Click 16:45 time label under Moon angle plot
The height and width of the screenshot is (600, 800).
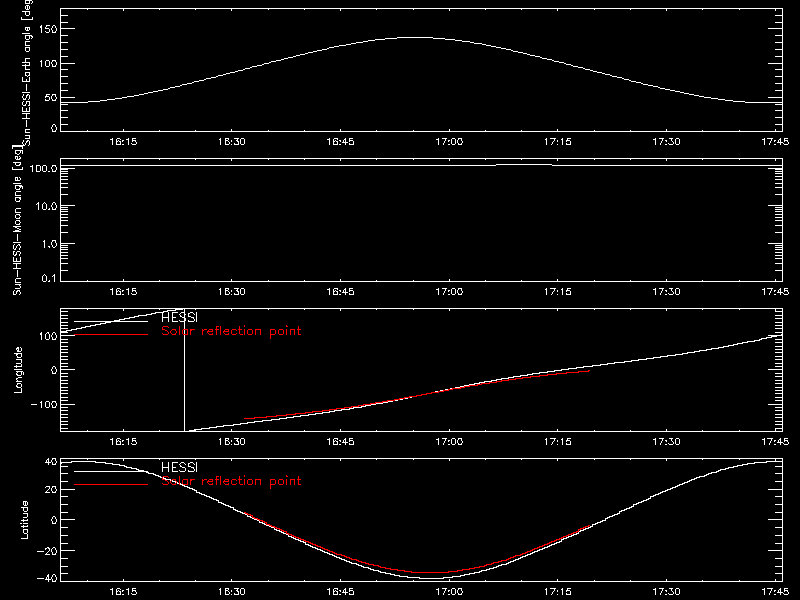point(340,292)
